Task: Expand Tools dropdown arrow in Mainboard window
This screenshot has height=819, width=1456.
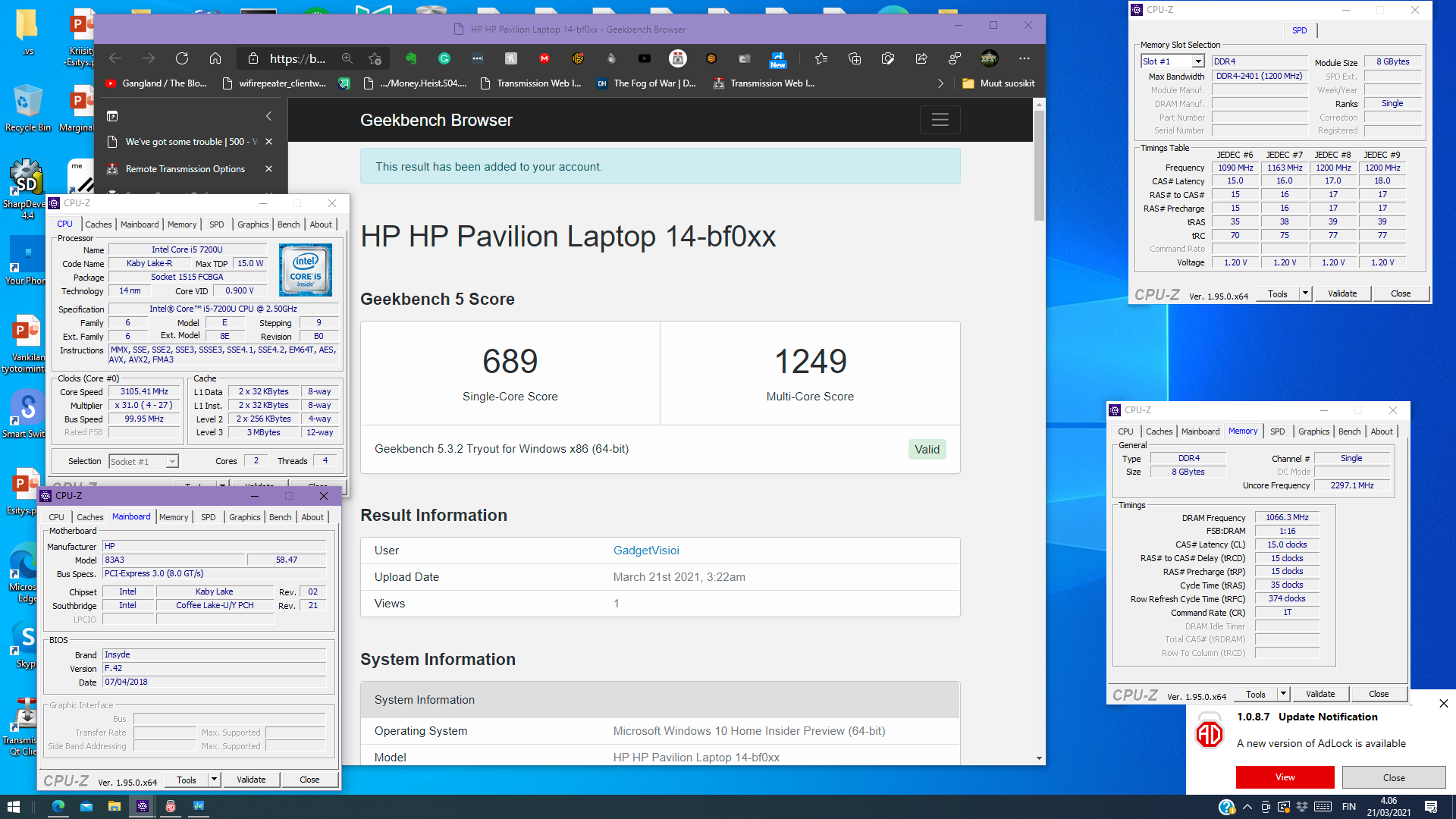Action: tap(215, 780)
